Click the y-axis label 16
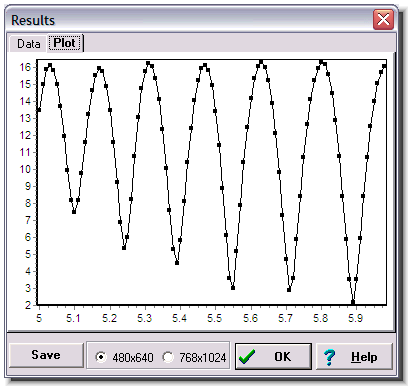The width and height of the screenshot is (410, 389). 25,67
